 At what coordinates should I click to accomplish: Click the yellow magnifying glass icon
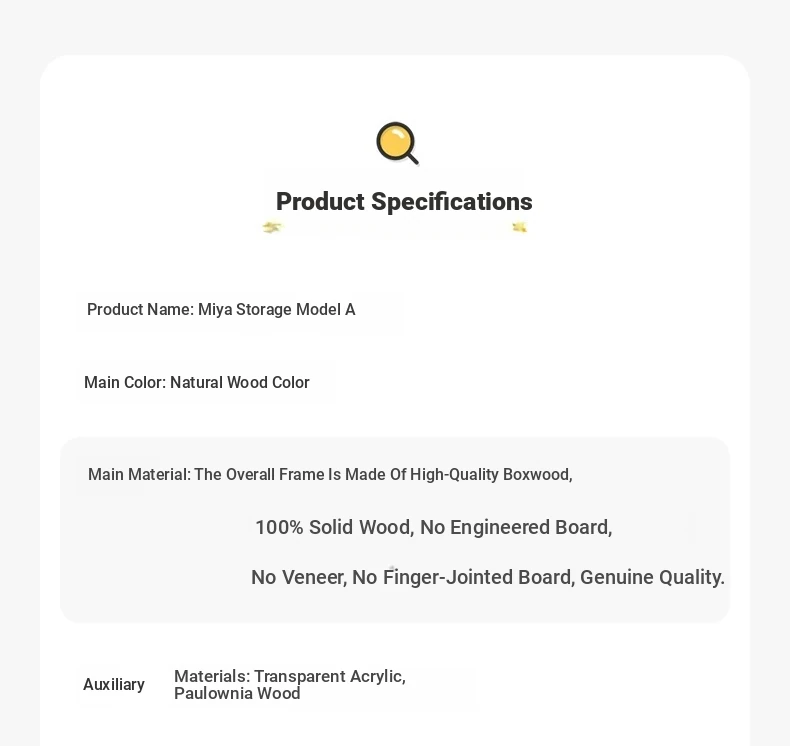point(398,144)
